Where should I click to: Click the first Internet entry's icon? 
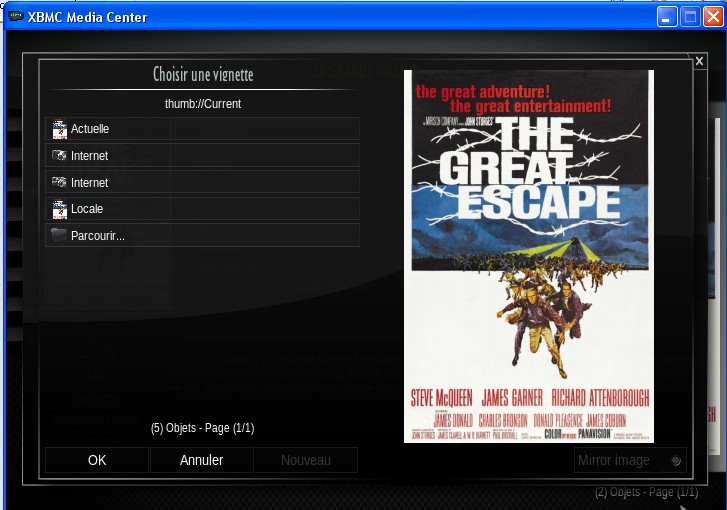pos(59,156)
